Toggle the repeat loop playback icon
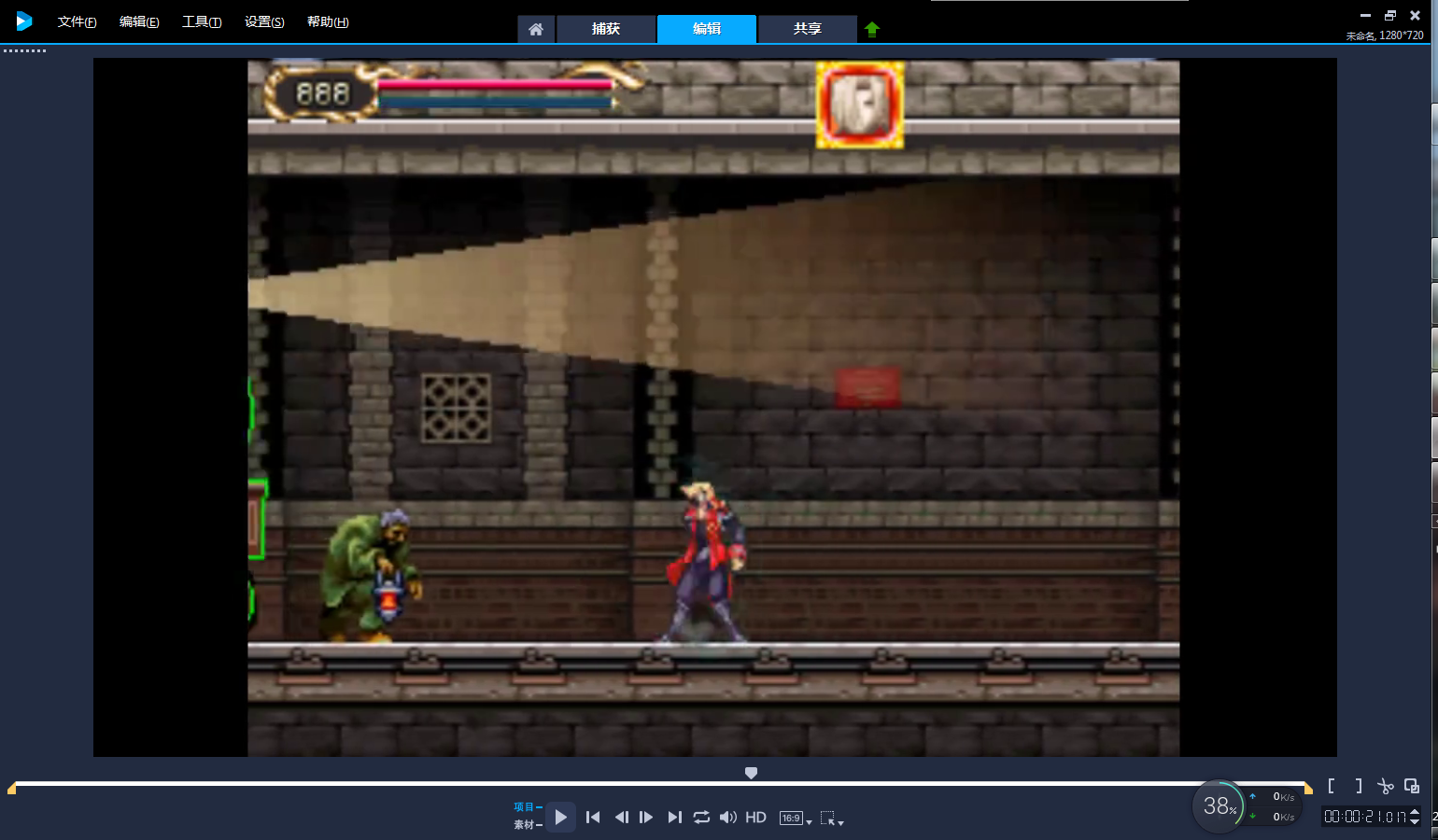Viewport: 1438px width, 840px height. point(701,818)
